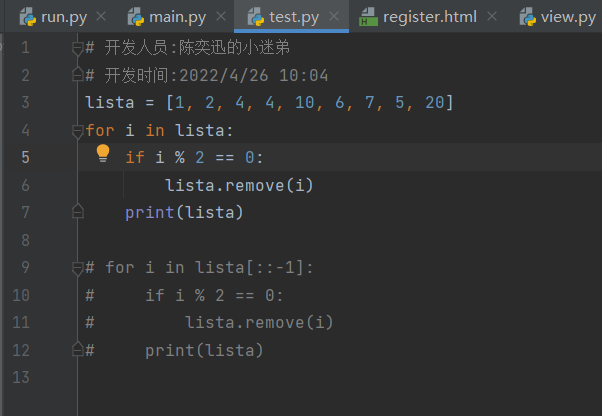Collapse the comment block at line 1
Screen dimensions: 602x416
pos(78,48)
